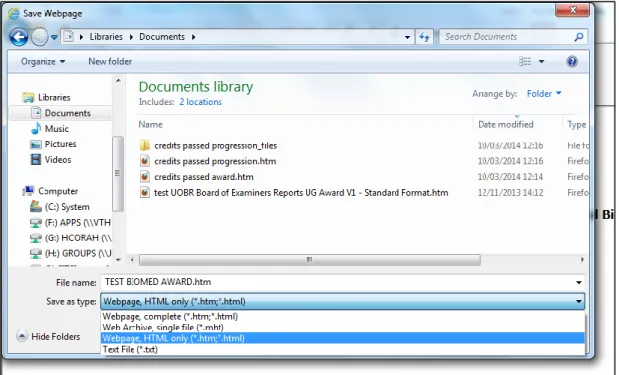Click the Documents breadcrumb in address bar
Screen dimensions: 619x375
point(162,37)
